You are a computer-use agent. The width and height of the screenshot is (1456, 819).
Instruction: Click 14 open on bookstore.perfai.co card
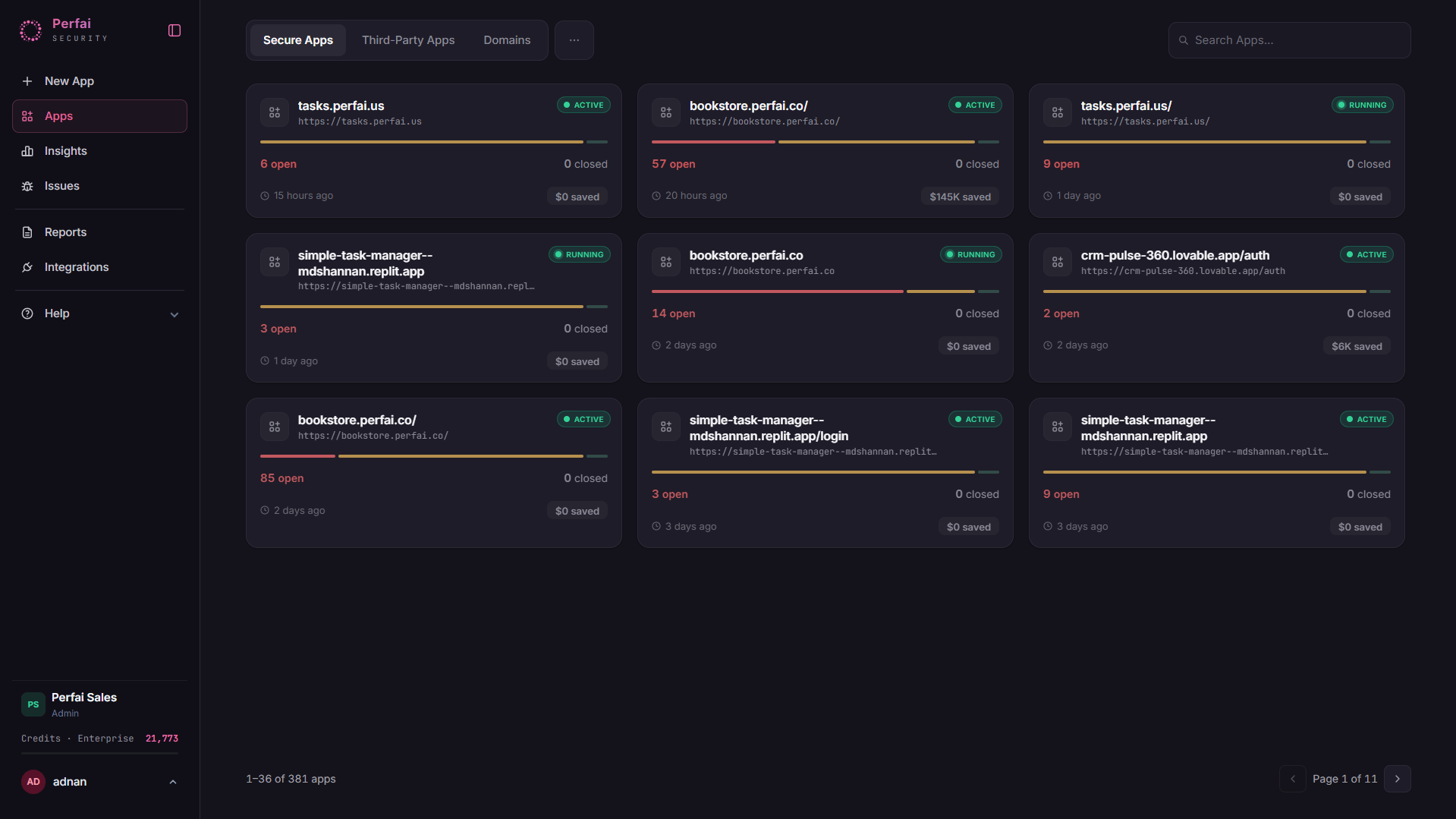point(673,313)
